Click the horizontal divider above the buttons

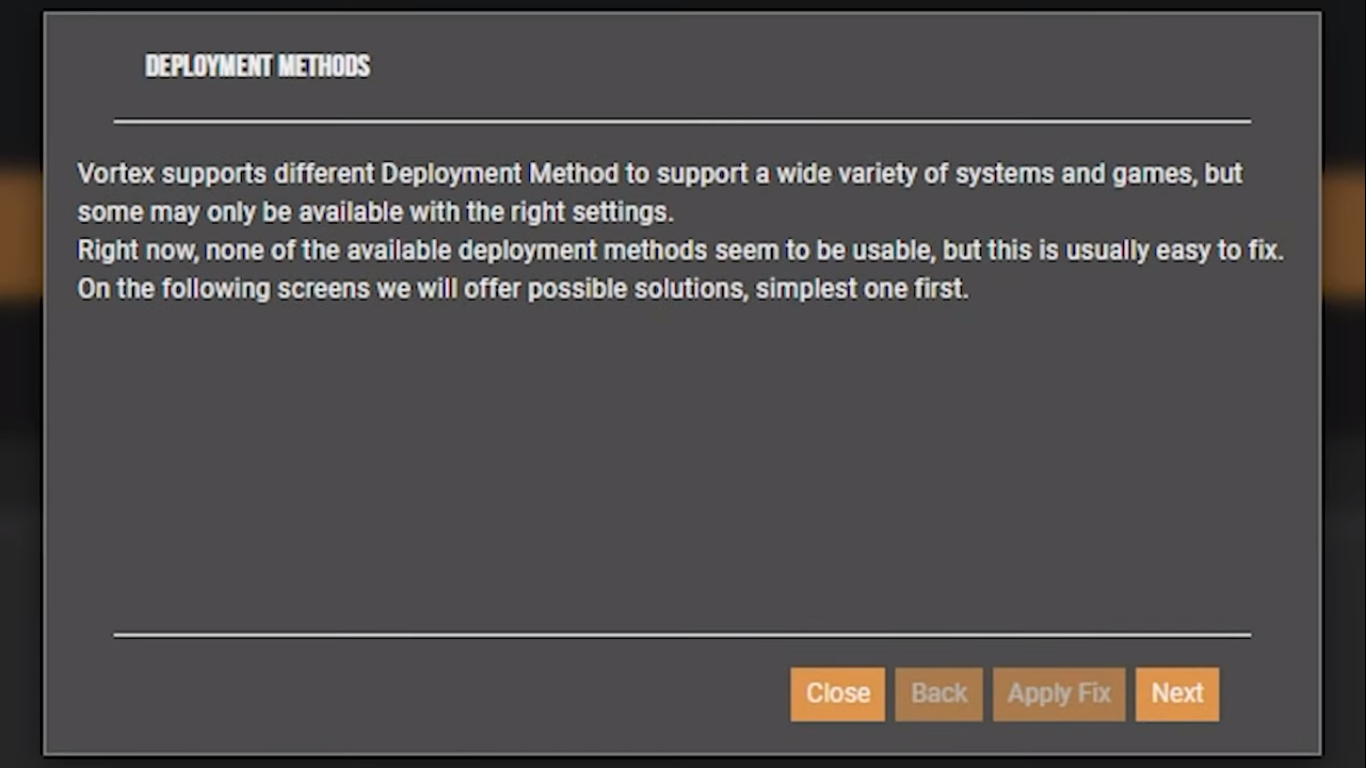pos(682,634)
